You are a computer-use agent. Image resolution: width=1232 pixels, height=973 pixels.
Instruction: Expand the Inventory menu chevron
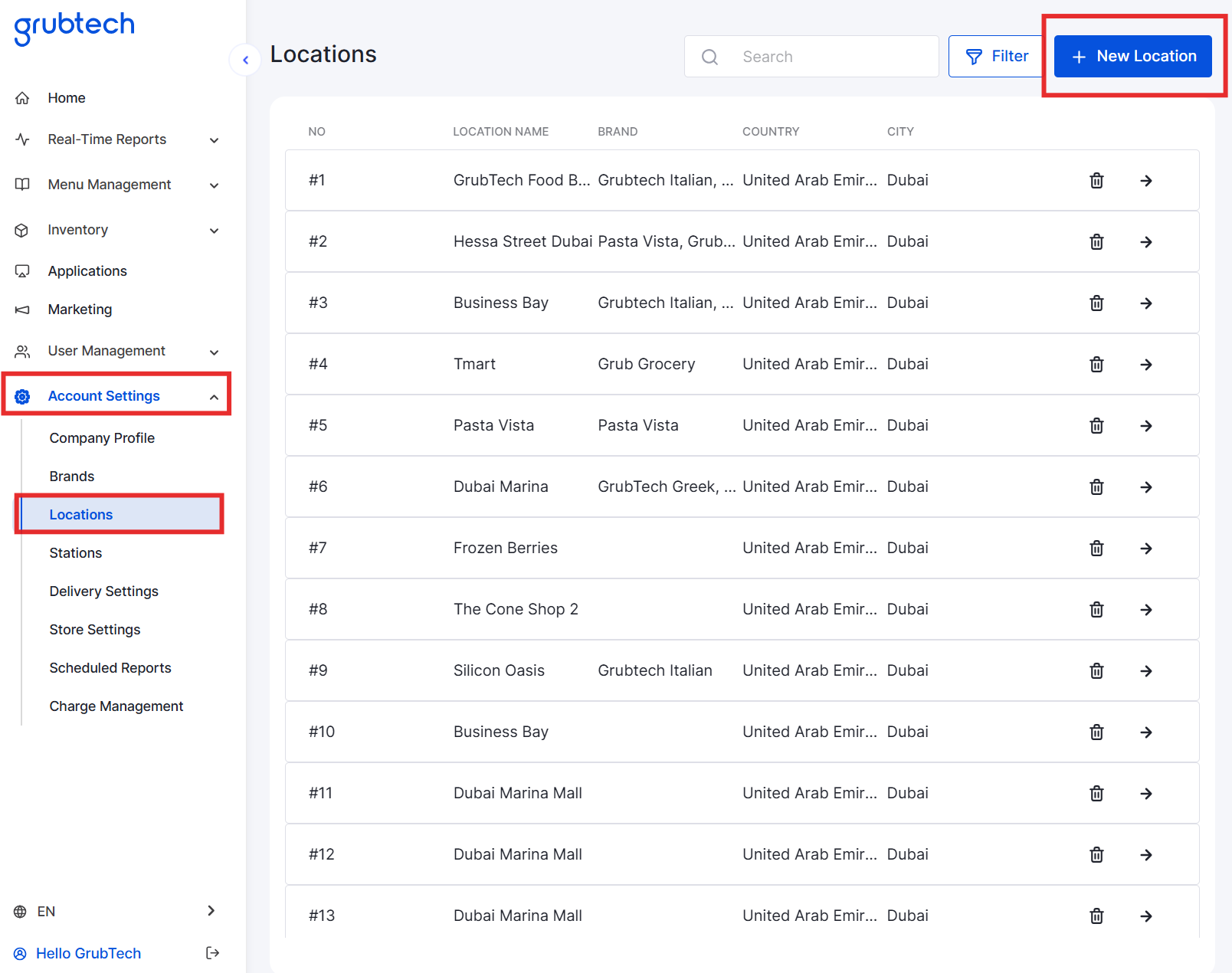(x=215, y=230)
